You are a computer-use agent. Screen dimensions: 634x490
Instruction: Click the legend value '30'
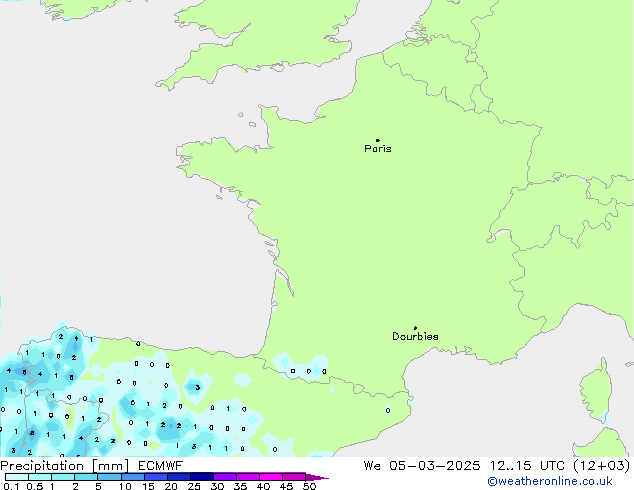(217, 486)
